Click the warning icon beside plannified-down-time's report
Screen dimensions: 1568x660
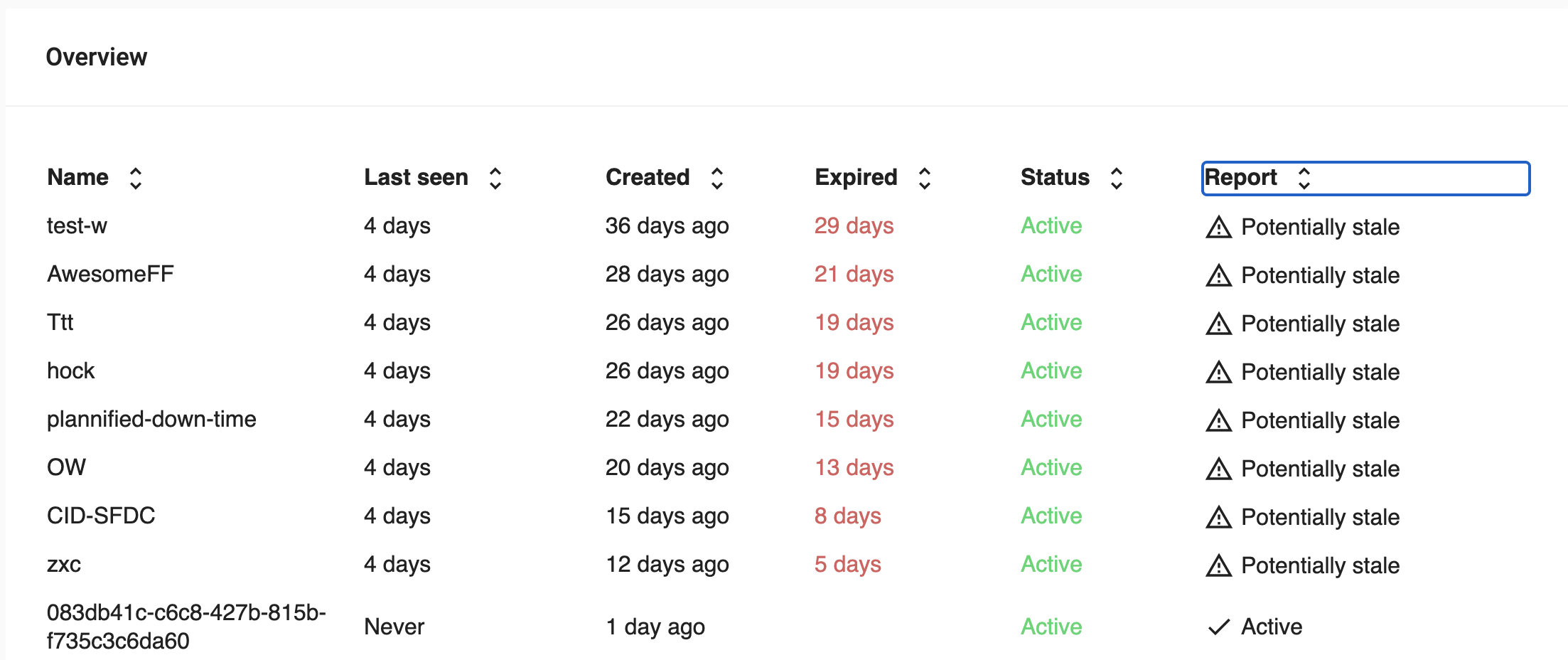(1219, 420)
